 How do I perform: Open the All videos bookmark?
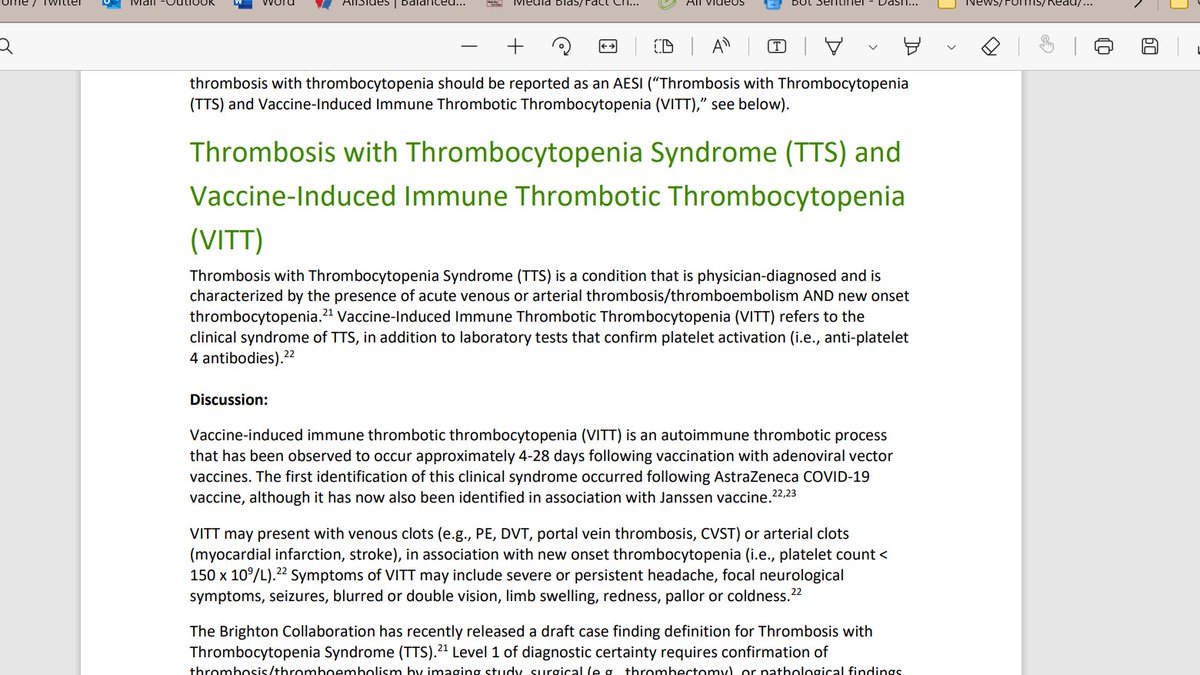click(700, 4)
